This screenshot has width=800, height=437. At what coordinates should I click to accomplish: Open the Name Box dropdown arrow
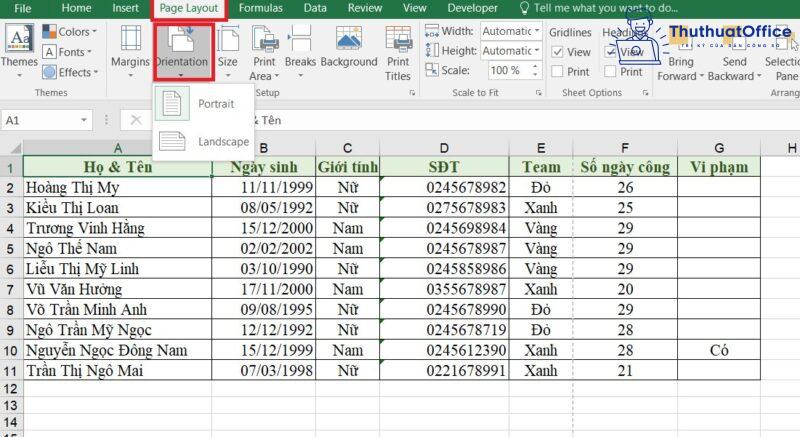pos(84,120)
